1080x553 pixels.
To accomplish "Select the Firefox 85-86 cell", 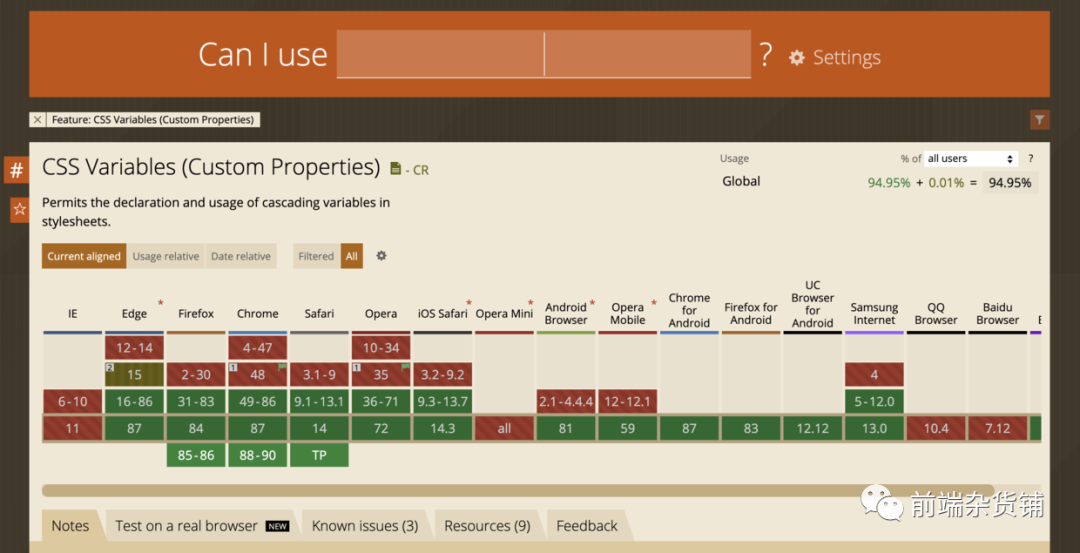I will 196,455.
